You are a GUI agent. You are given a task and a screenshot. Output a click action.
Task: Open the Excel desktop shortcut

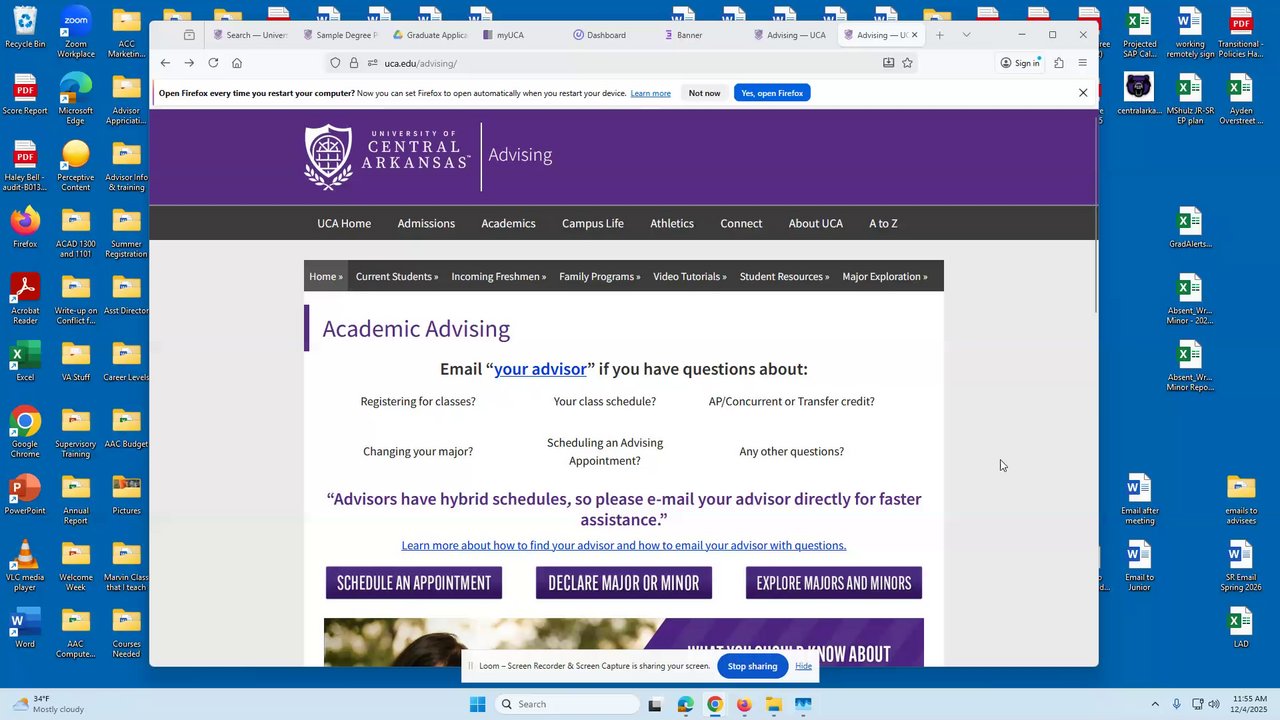pos(25,361)
